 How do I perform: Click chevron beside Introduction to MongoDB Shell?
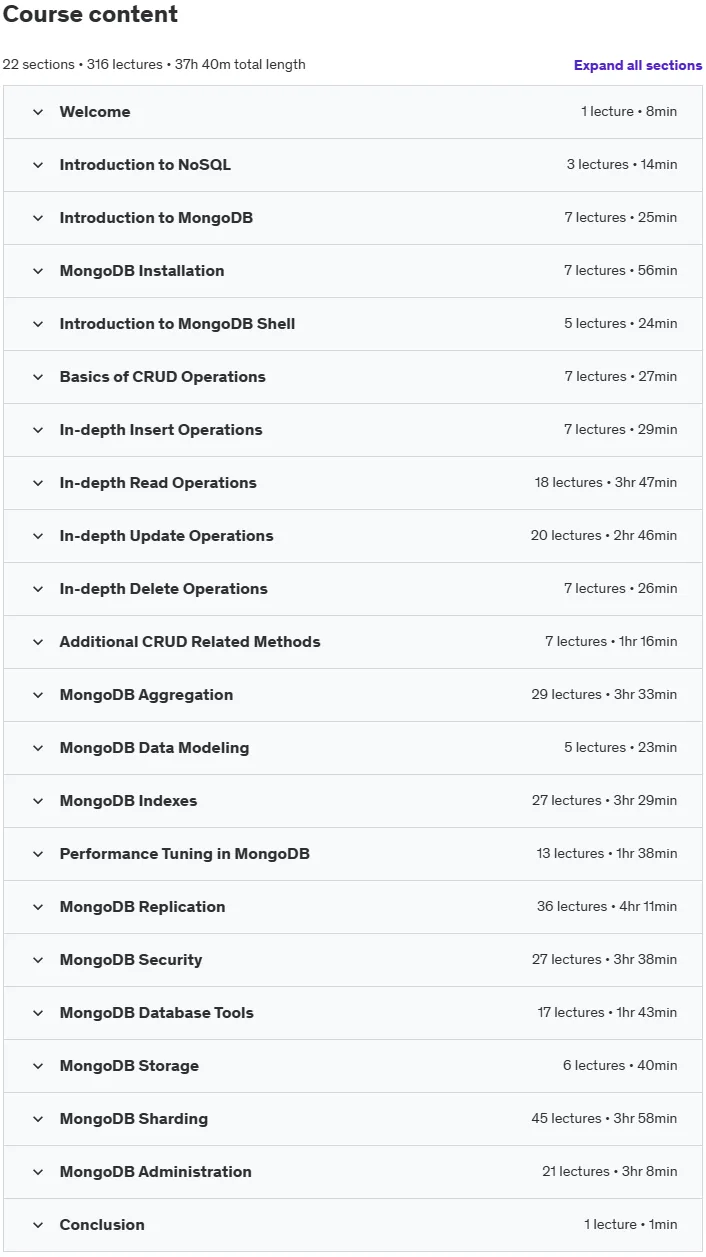click(x=38, y=324)
